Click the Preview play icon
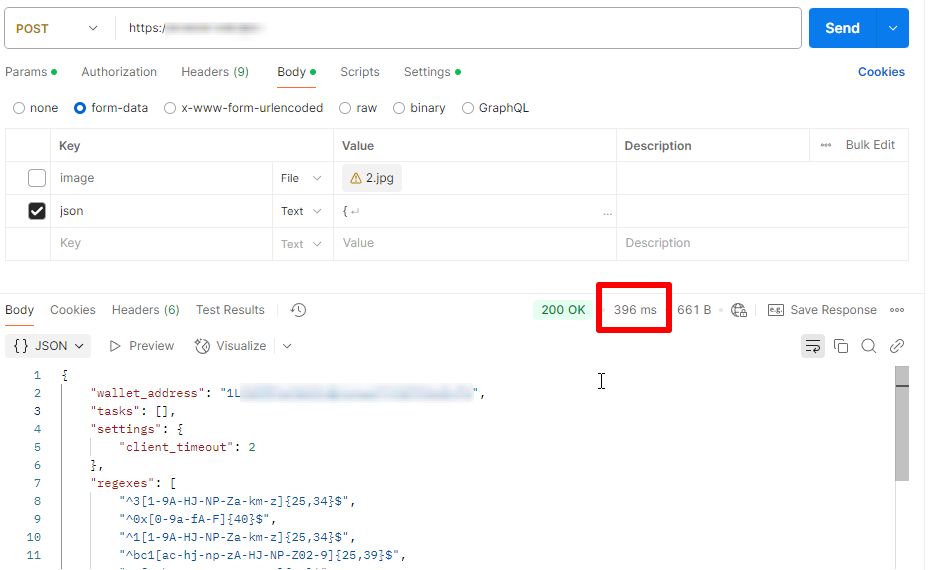937x570 pixels. point(115,346)
